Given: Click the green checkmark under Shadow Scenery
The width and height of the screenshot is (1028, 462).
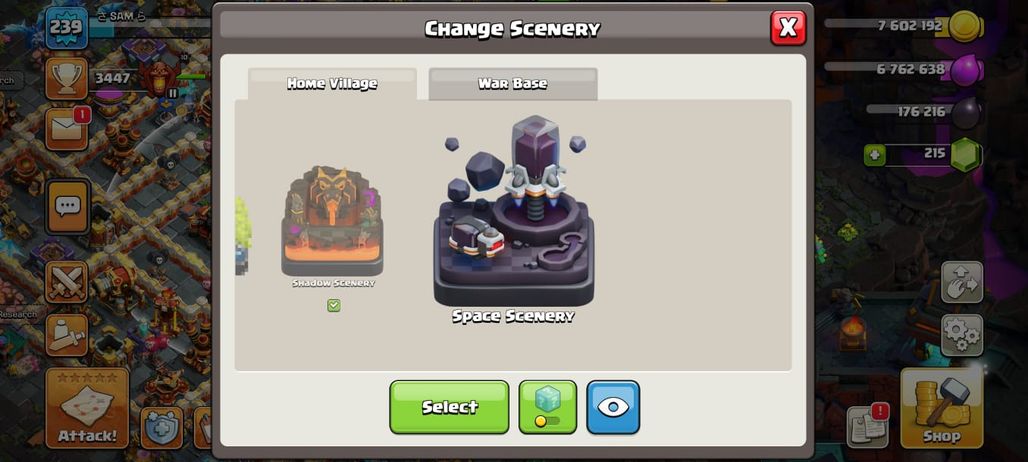Looking at the screenshot, I should pyautogui.click(x=334, y=305).
